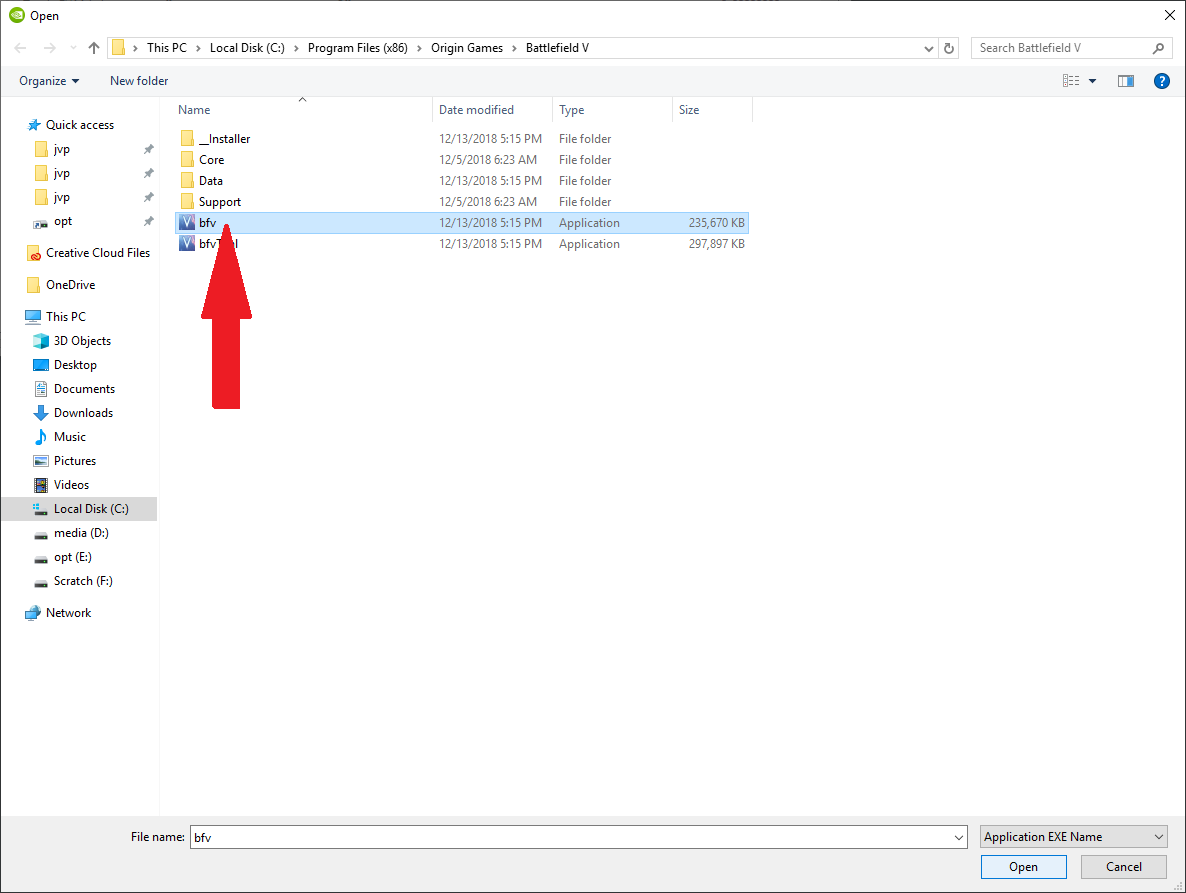Viewport: 1186px width, 893px height.
Task: Open the Documents folder
Action: click(x=84, y=389)
